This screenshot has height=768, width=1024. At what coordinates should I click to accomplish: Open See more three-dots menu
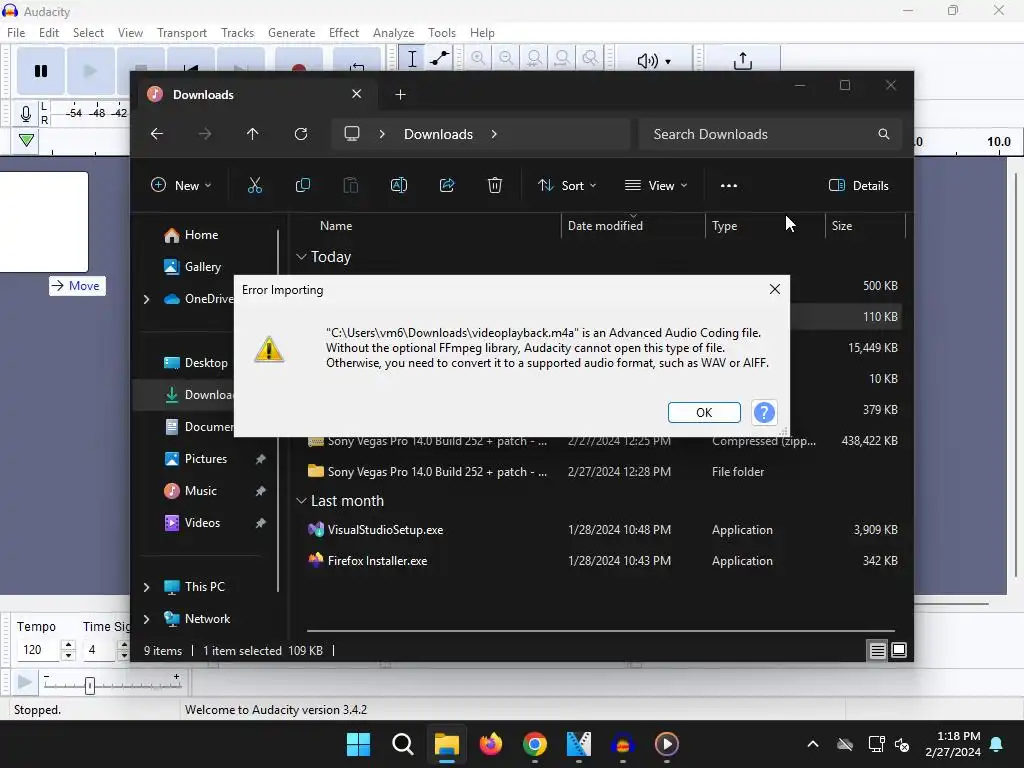pos(729,185)
